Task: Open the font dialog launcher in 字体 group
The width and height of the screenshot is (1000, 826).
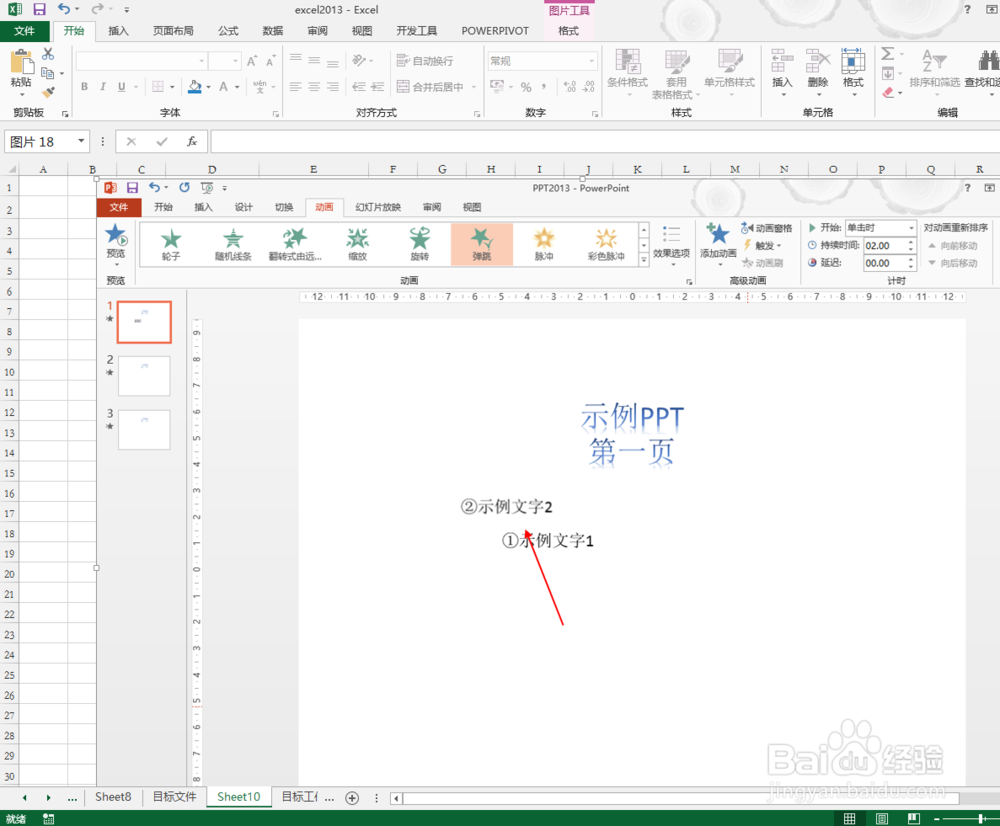Action: [276, 114]
